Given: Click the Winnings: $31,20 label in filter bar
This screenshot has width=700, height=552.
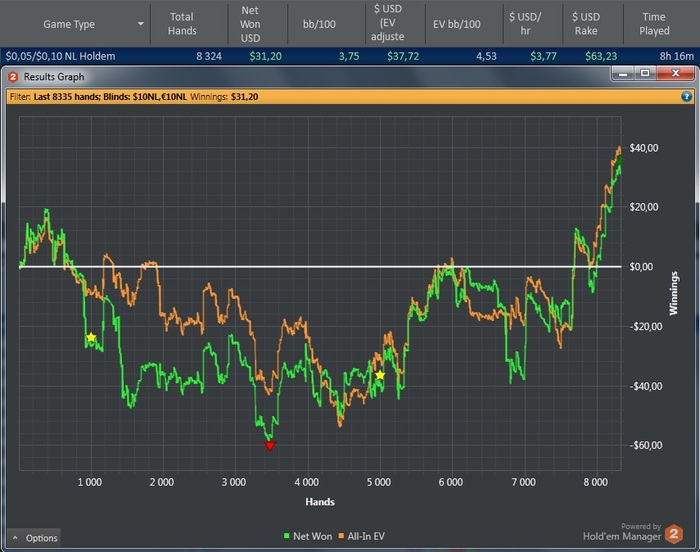Looking at the screenshot, I should 224,96.
